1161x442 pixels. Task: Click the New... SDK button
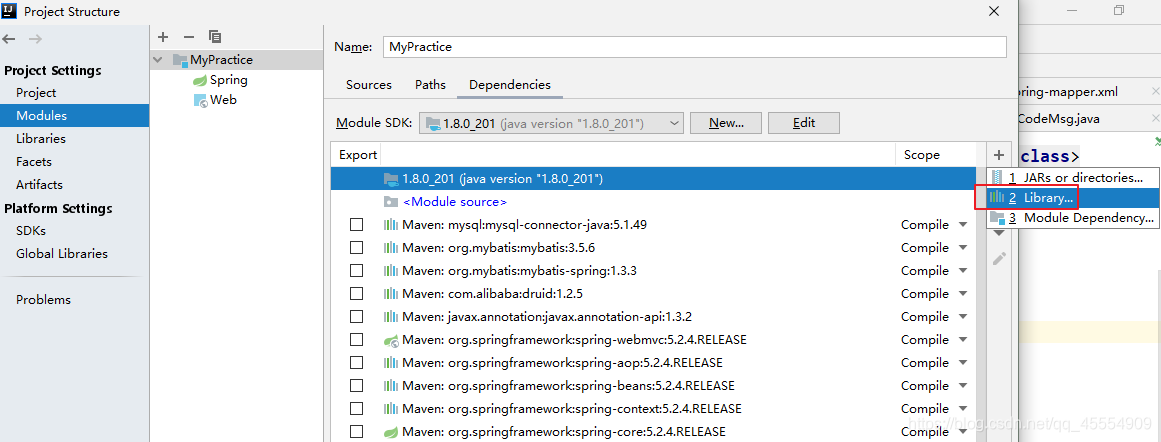tap(726, 124)
